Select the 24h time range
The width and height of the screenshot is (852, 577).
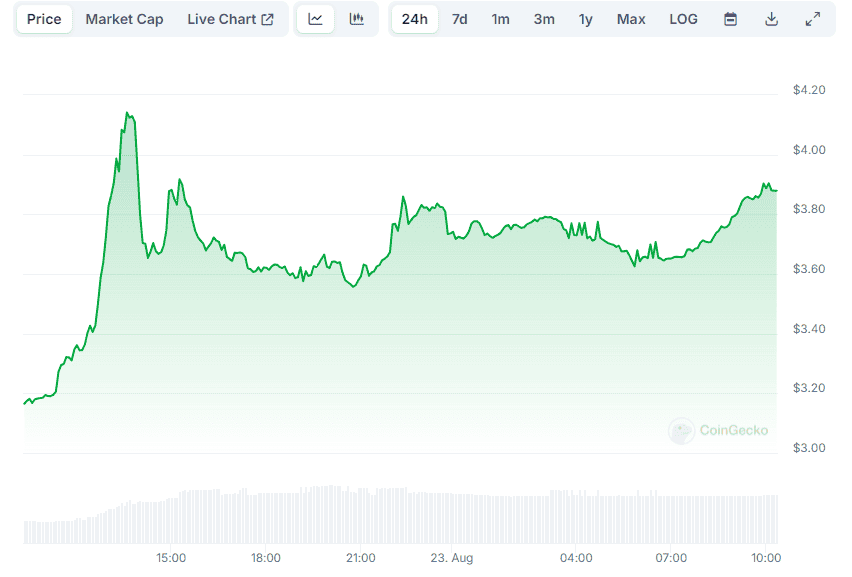coord(414,19)
